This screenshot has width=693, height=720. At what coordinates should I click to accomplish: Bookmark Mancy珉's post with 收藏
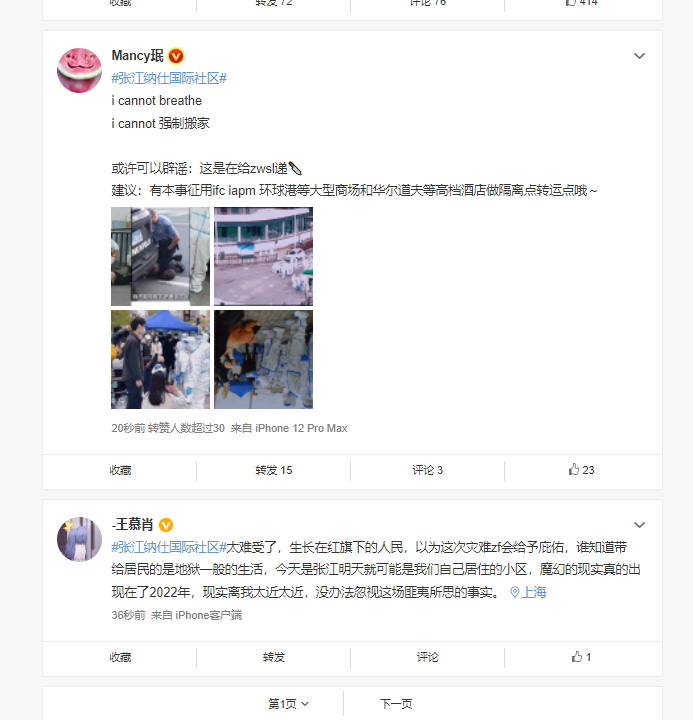point(120,470)
